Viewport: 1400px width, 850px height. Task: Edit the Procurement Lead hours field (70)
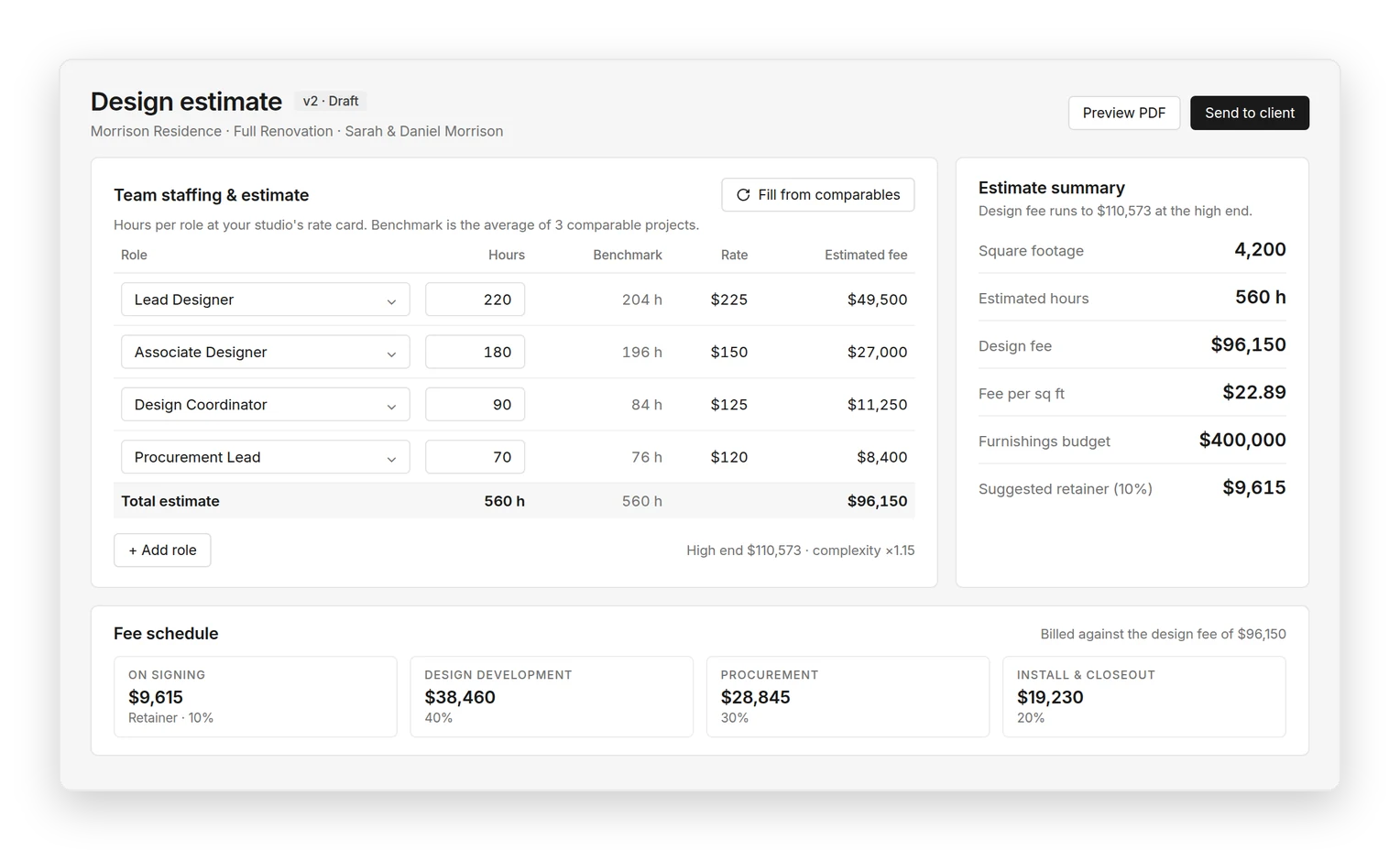(x=475, y=457)
